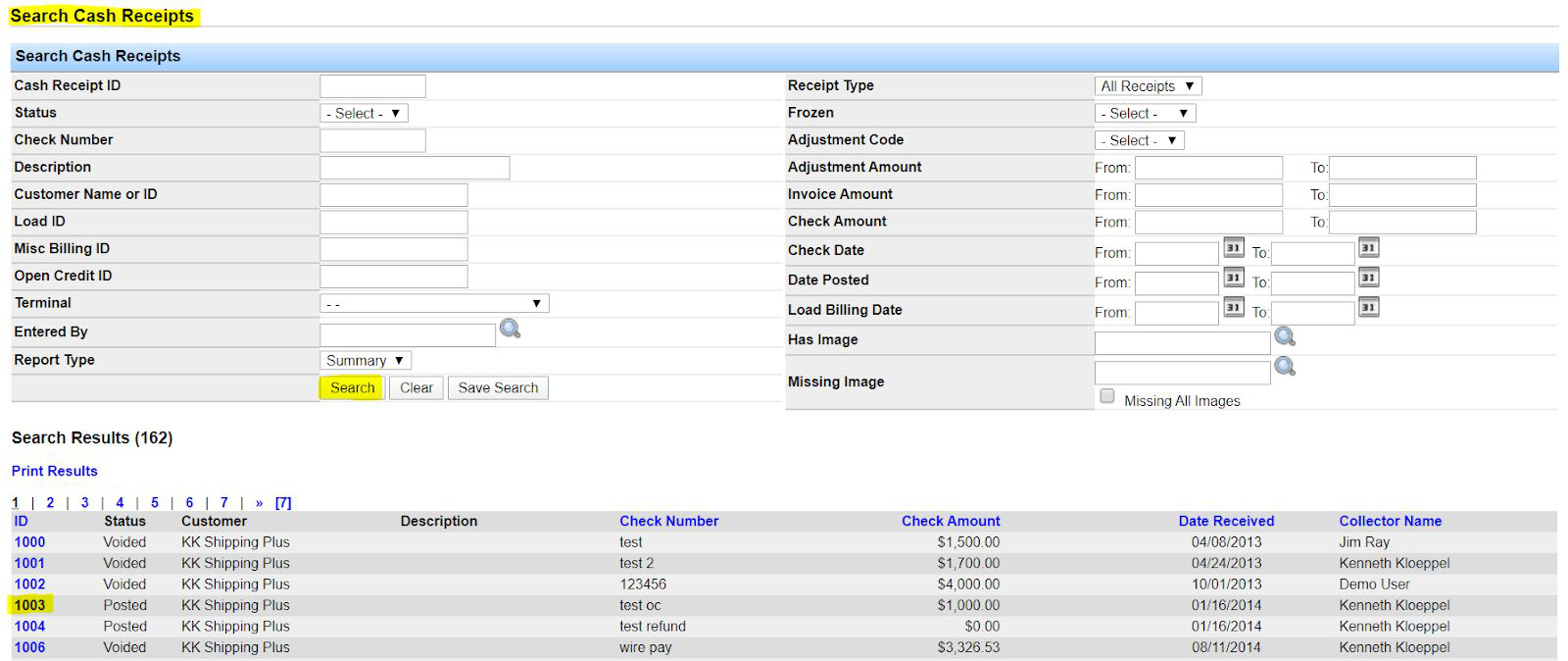This screenshot has width=1568, height=661.
Task: Click the Customer Name or ID field
Action: coord(394,195)
